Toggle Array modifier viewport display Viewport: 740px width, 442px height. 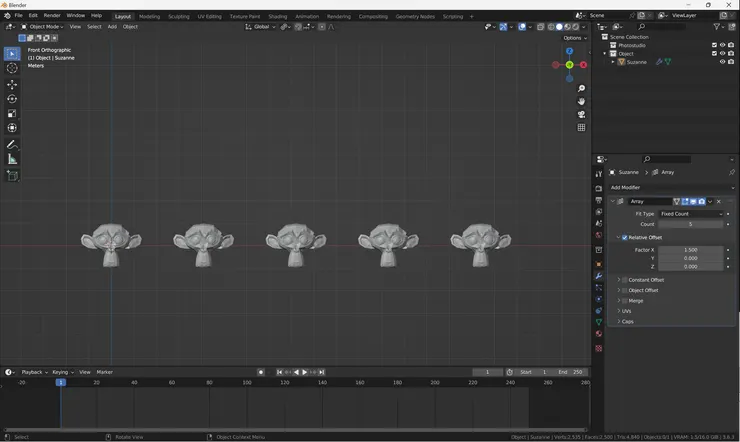[693, 201]
